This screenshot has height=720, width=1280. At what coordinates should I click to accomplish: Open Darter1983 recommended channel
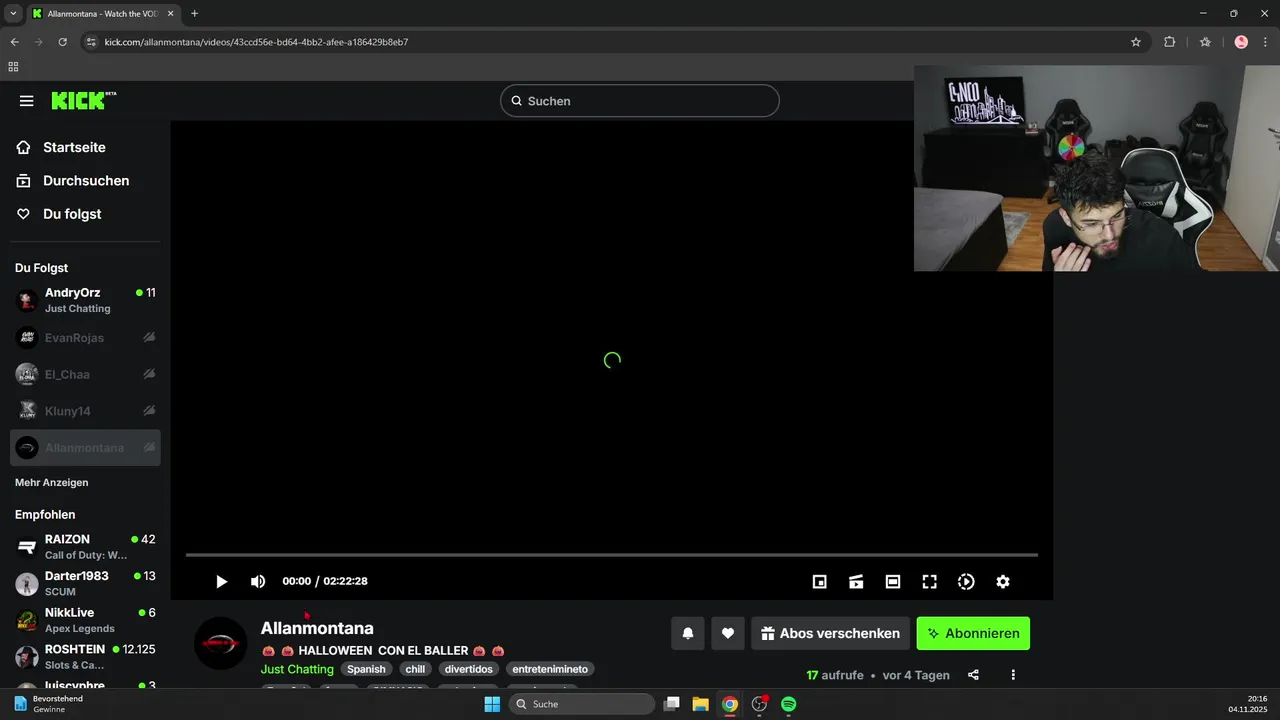(x=85, y=583)
